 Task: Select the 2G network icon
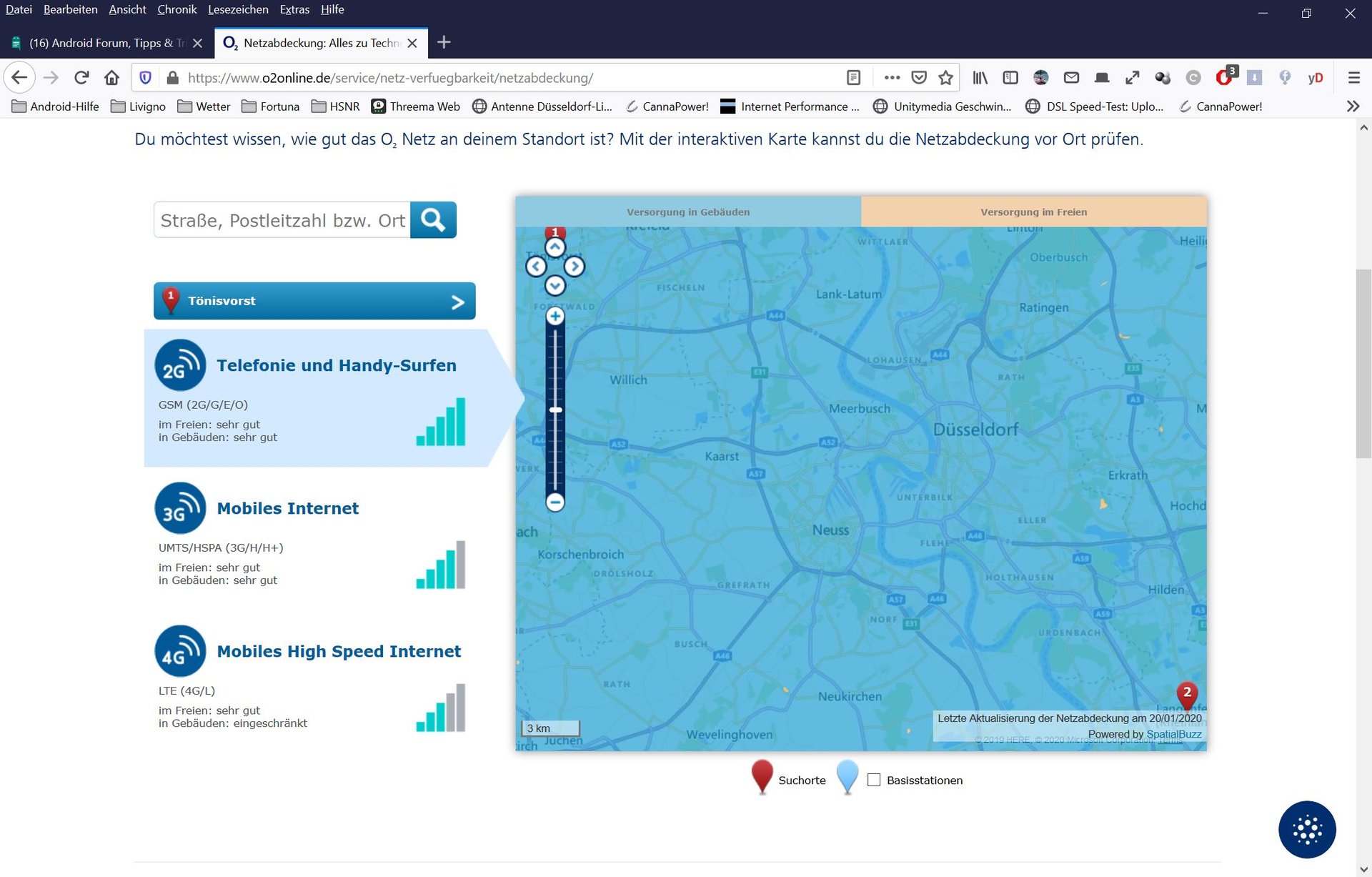180,365
